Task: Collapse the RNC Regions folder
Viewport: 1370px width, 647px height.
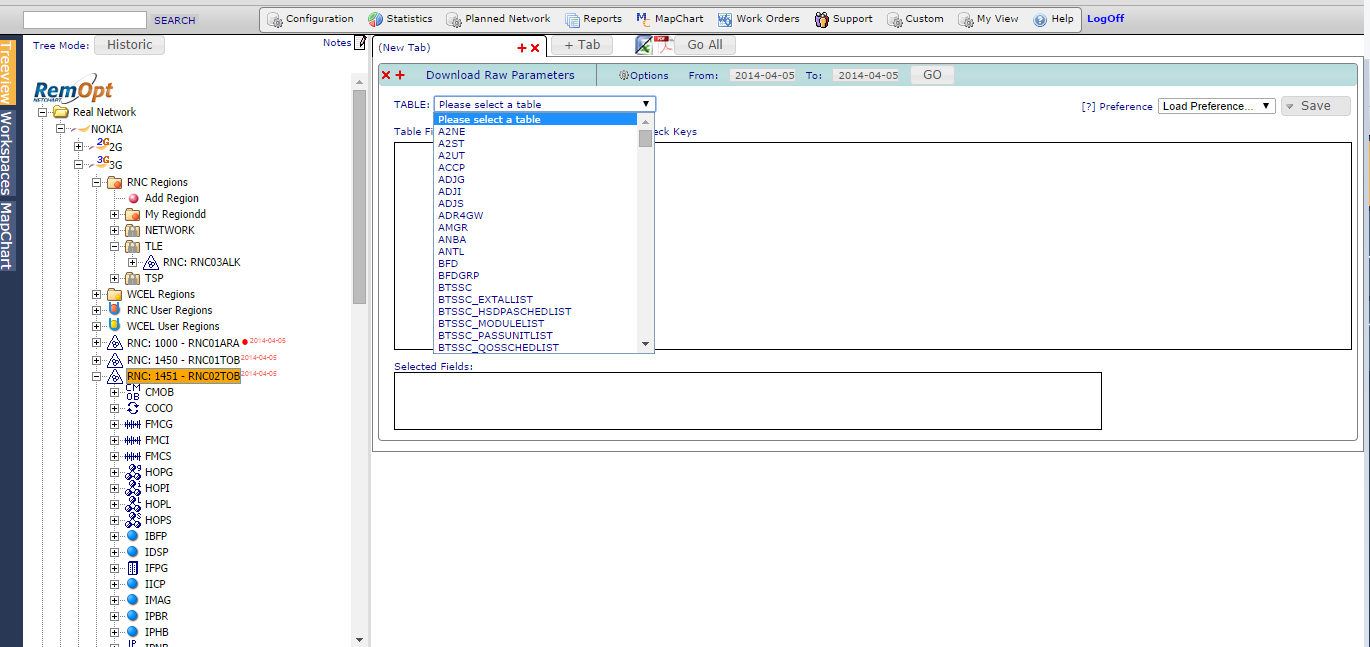Action: click(97, 182)
